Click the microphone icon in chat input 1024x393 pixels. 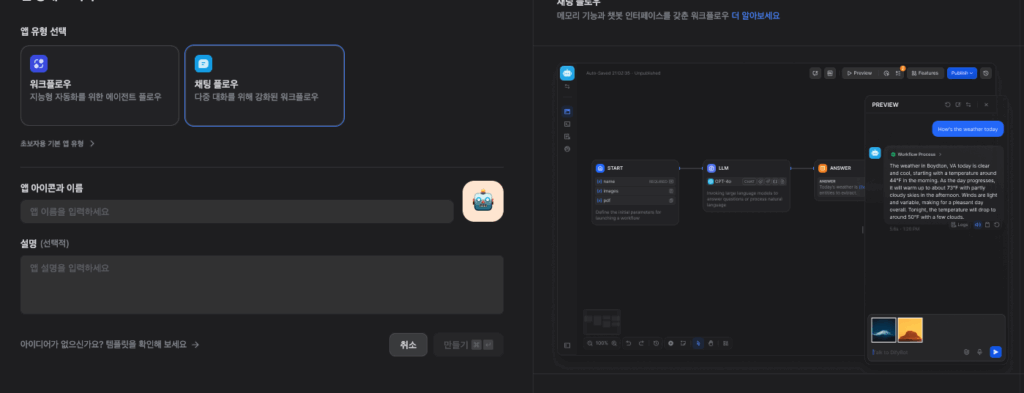pos(980,352)
